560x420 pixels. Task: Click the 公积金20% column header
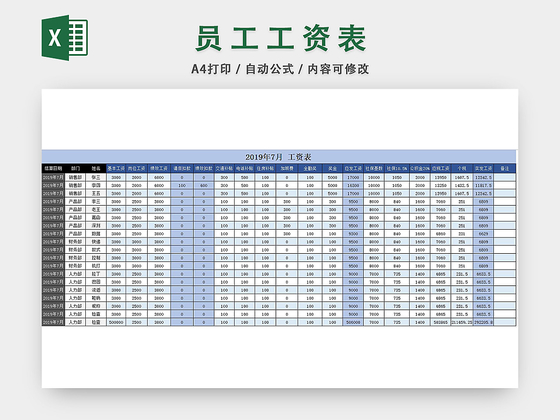click(x=420, y=168)
